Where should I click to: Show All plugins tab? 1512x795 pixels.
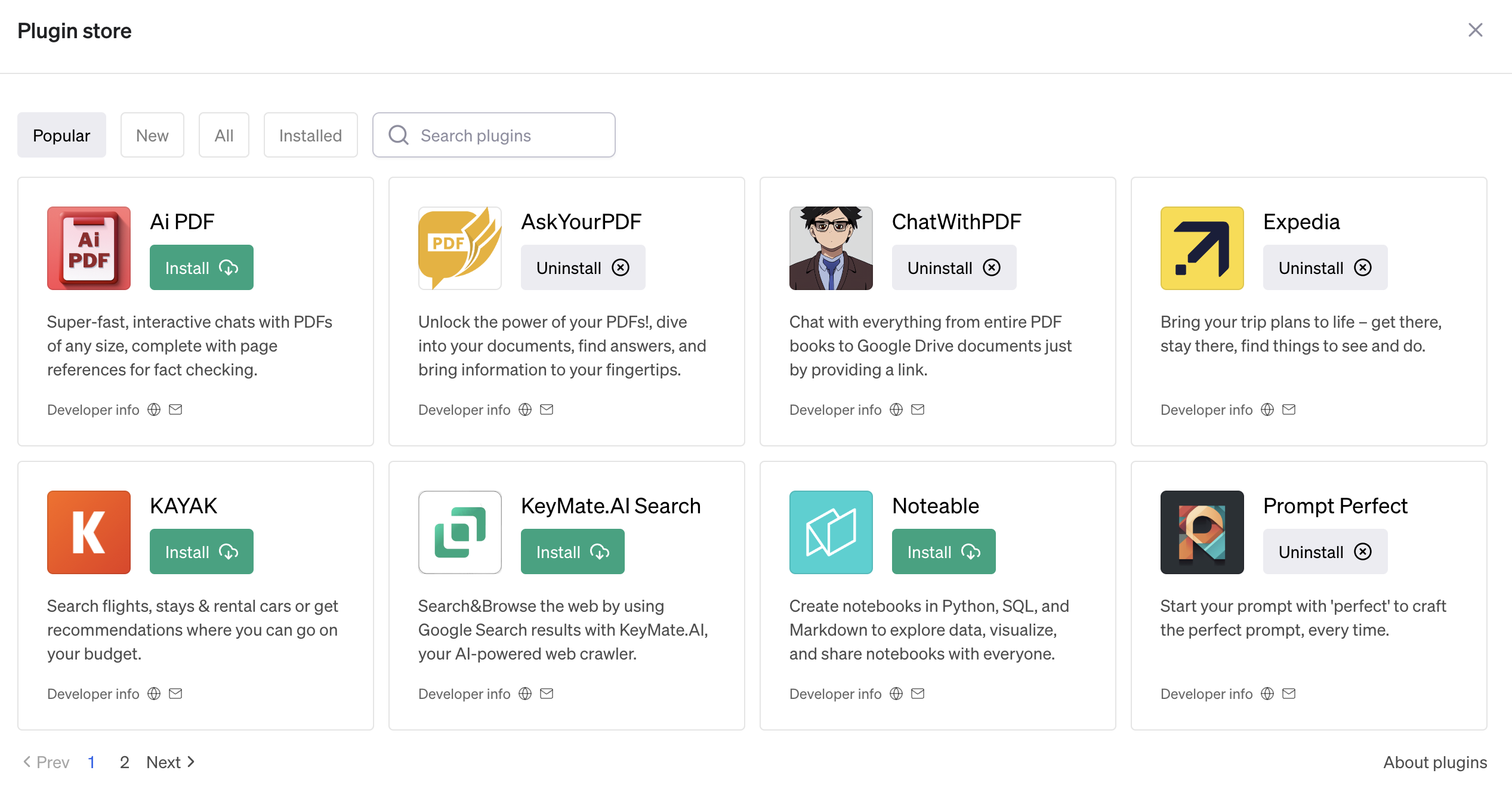[224, 135]
